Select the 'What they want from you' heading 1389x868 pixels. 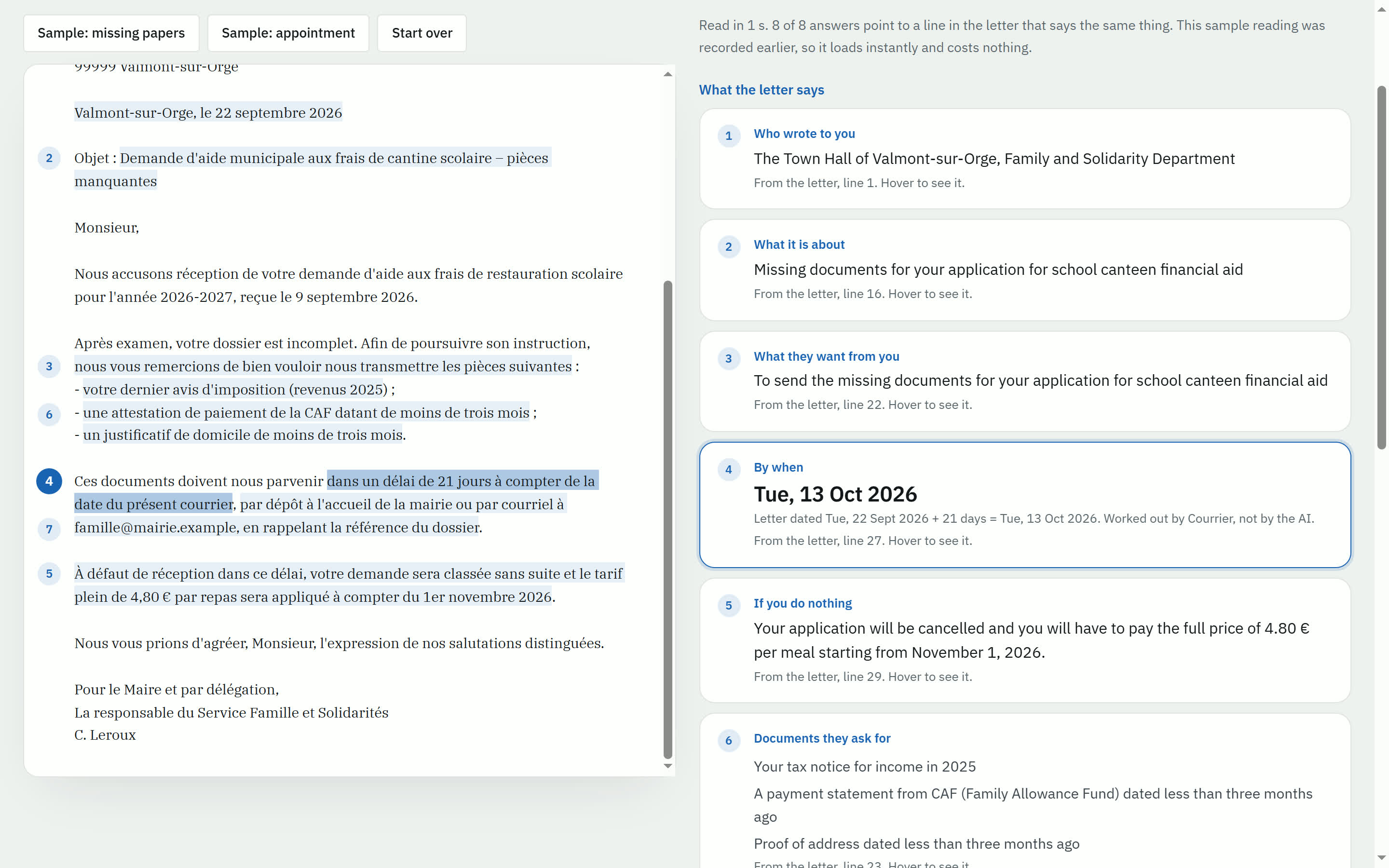[x=827, y=356]
